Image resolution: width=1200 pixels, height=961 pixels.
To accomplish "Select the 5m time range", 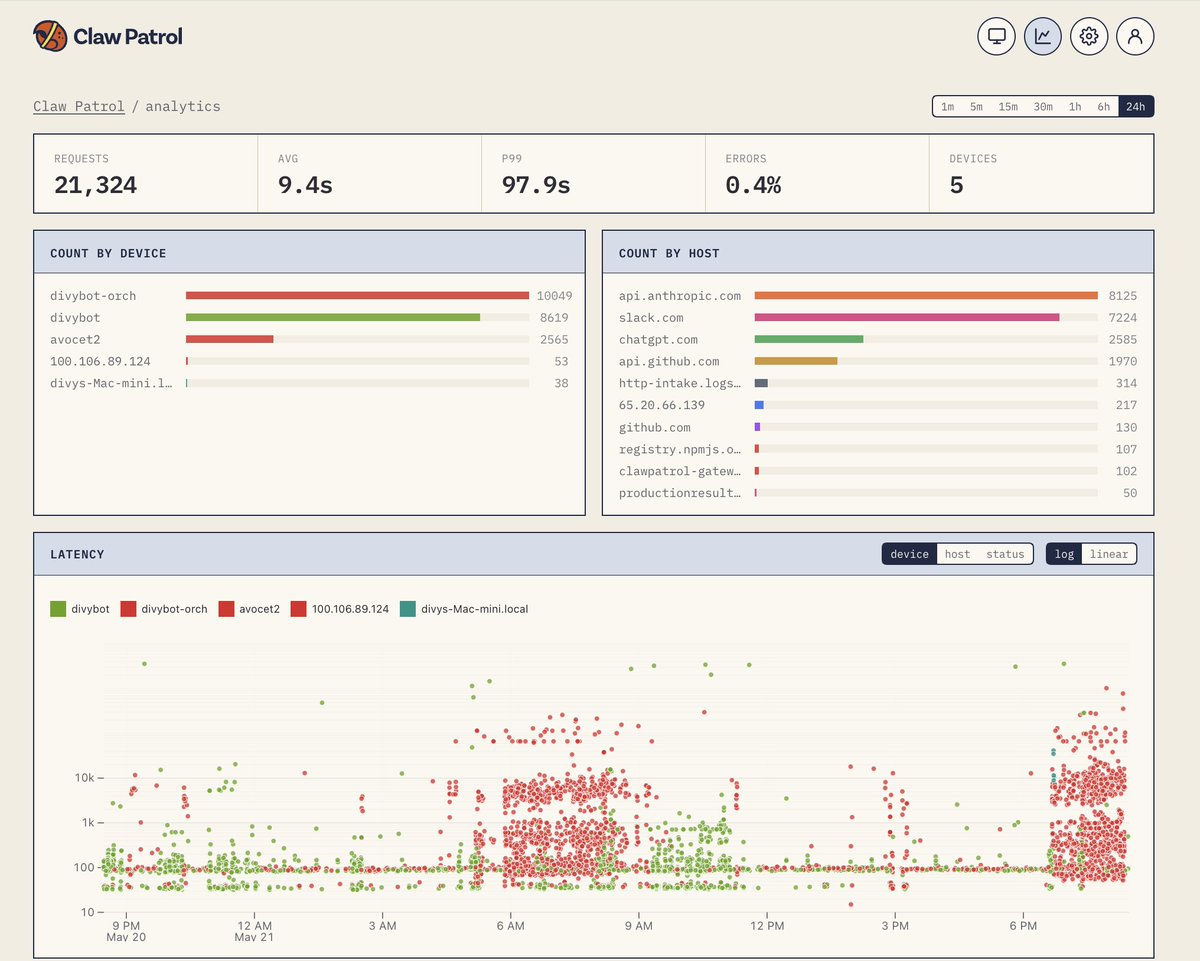I will 976,107.
